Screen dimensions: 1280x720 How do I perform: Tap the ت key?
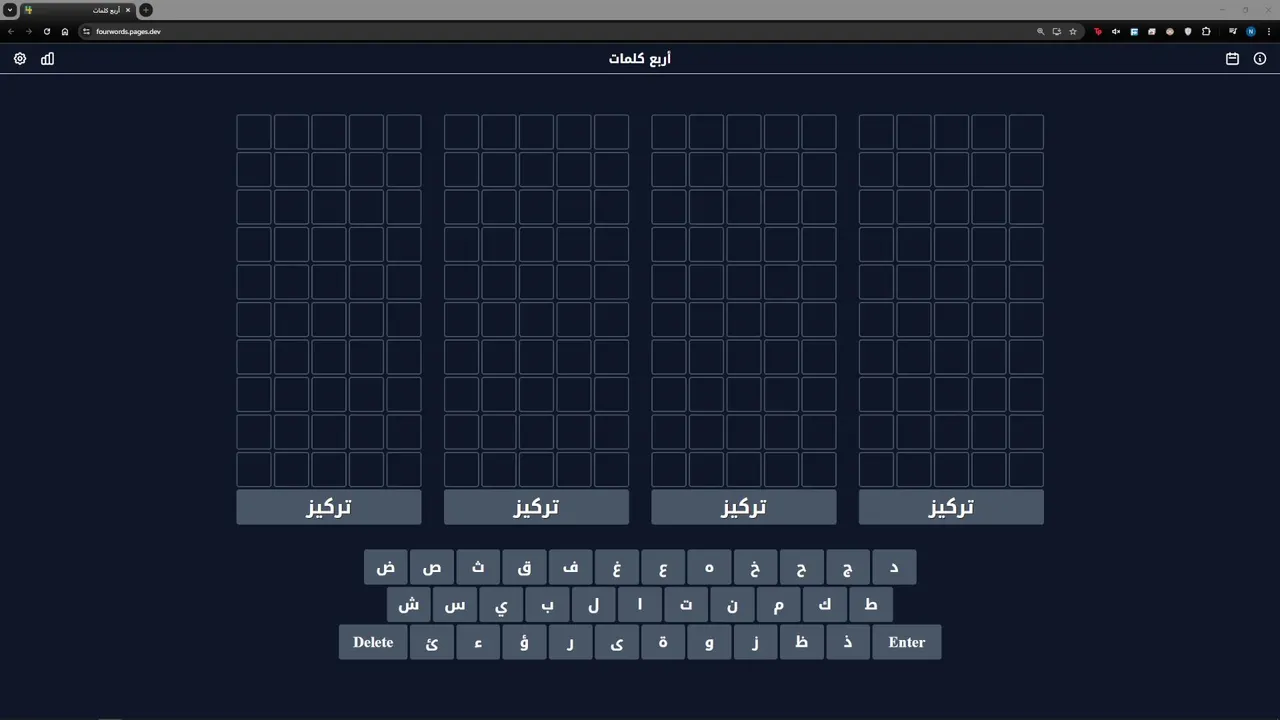tap(686, 605)
